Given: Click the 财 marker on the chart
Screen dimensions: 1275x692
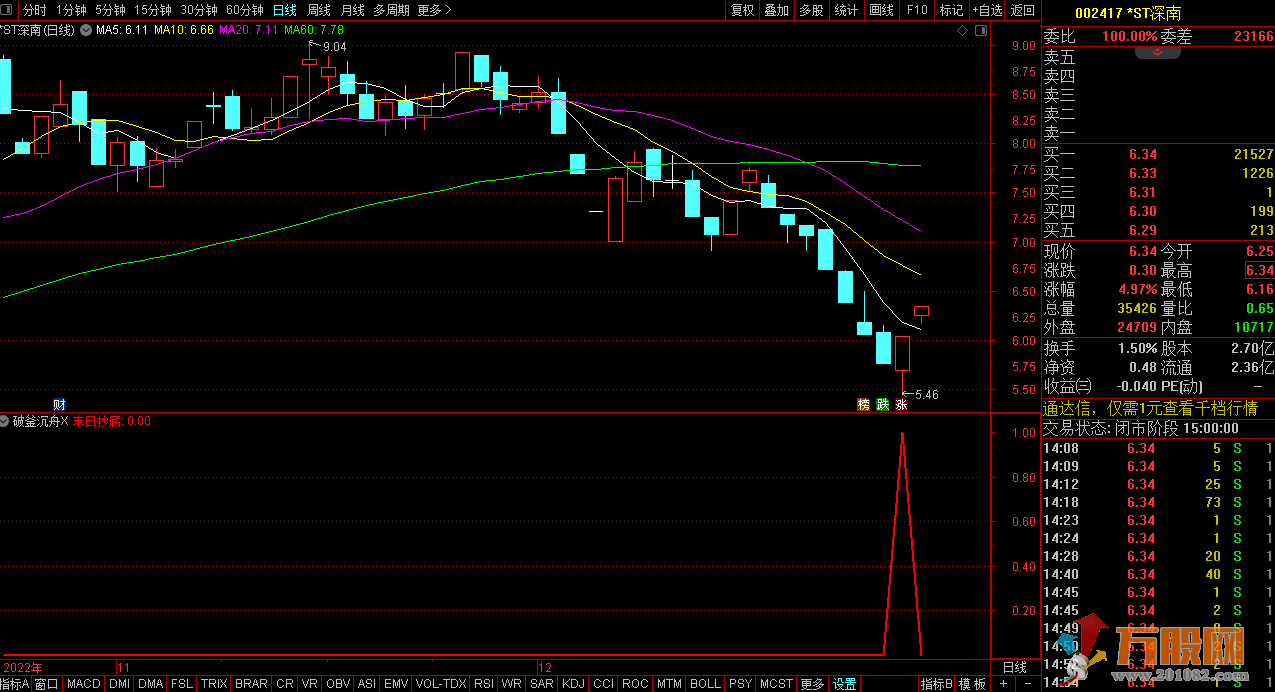Looking at the screenshot, I should point(59,405).
